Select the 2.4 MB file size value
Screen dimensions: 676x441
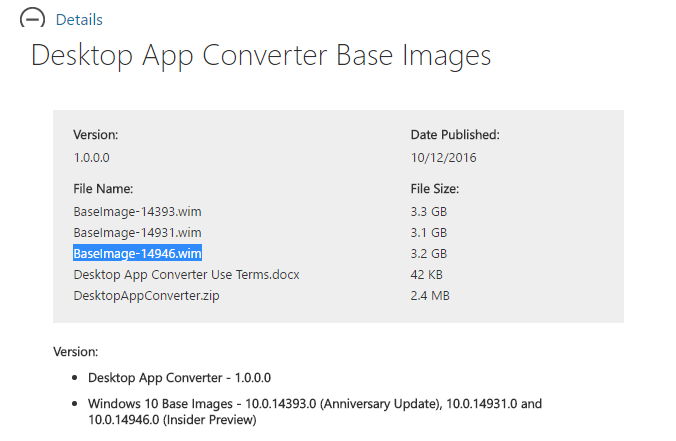(430, 296)
